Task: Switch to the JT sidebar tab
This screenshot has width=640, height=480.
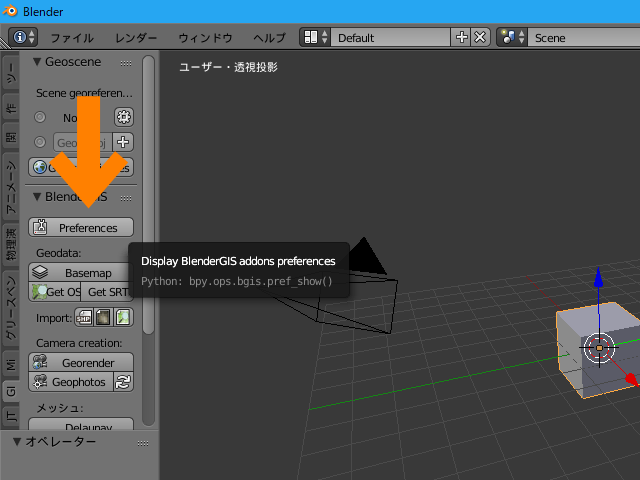Action: [11, 416]
